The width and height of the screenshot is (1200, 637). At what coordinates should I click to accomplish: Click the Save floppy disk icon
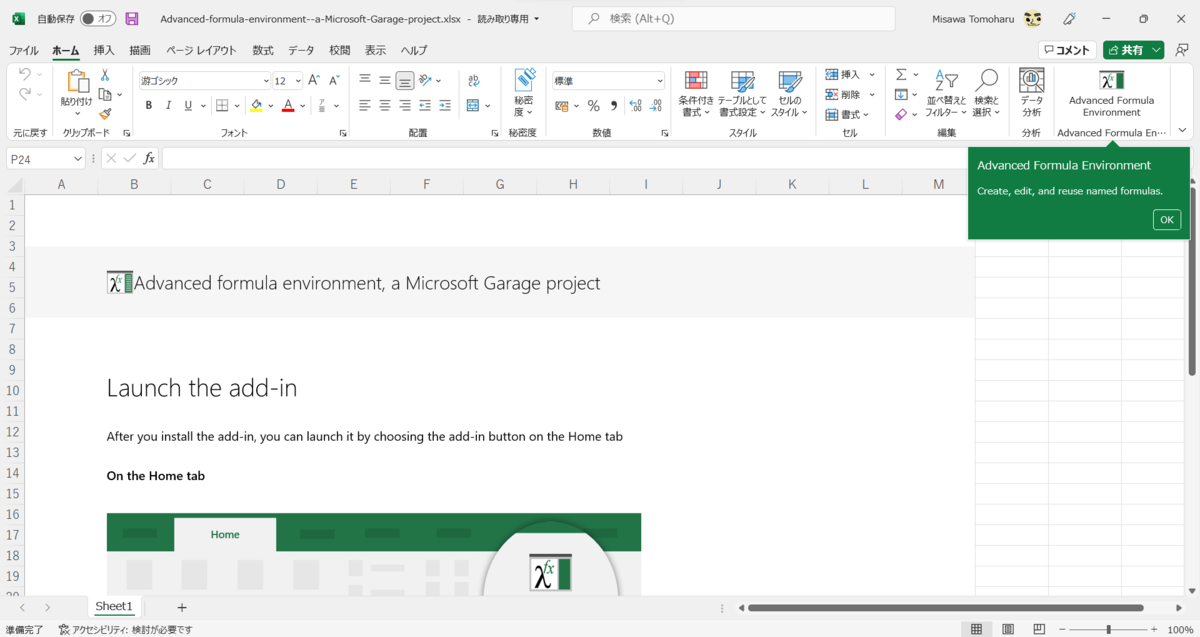coord(132,19)
